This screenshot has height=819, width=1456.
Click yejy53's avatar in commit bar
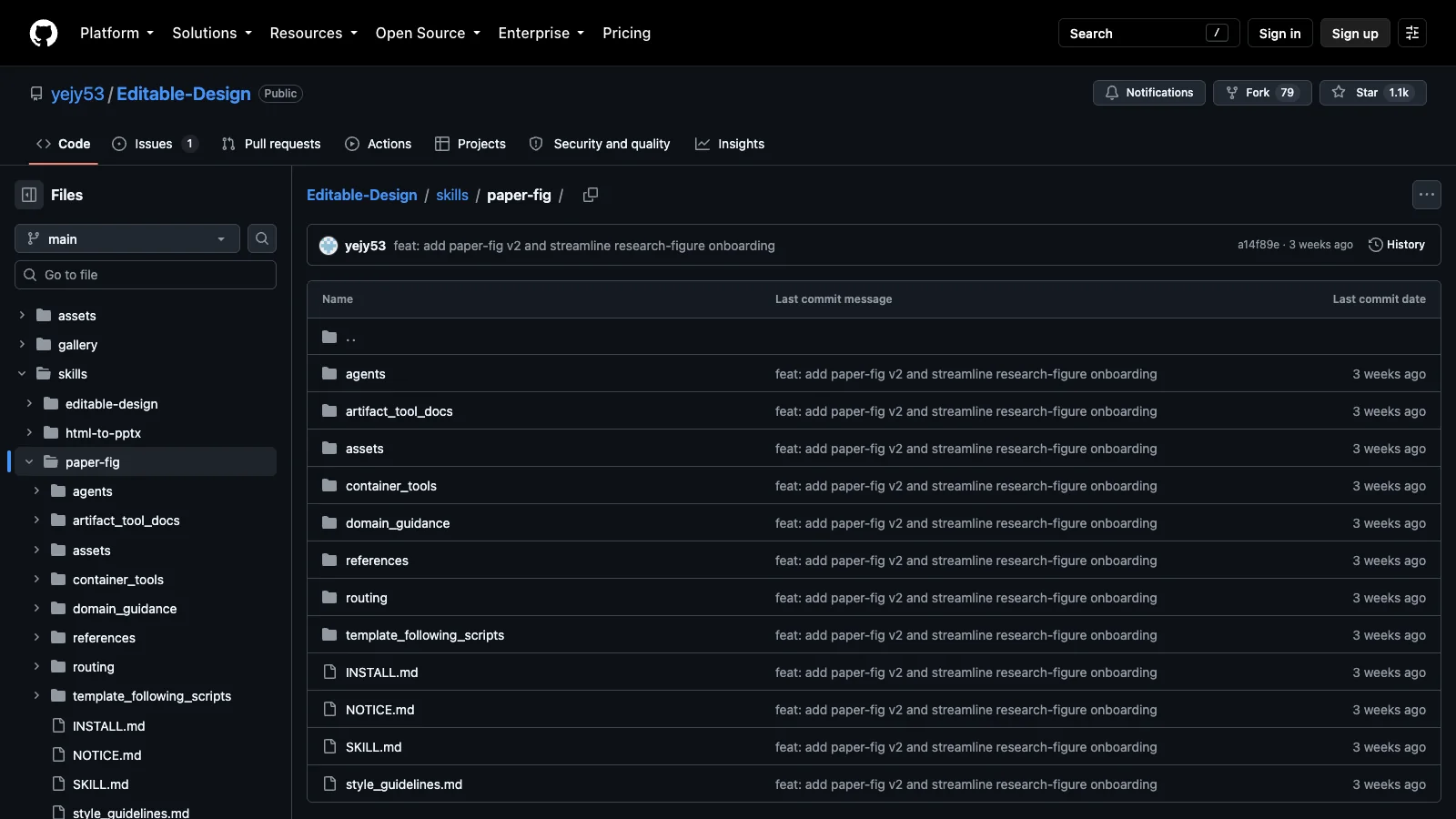click(x=329, y=246)
